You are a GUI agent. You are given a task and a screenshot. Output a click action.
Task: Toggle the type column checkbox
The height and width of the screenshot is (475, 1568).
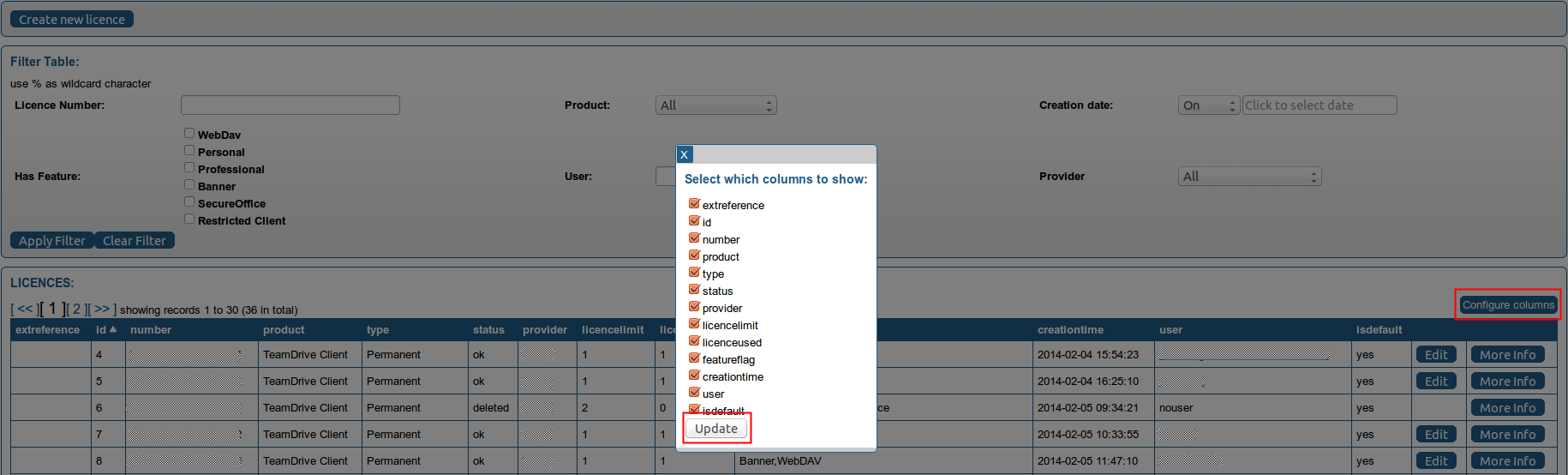coord(694,273)
